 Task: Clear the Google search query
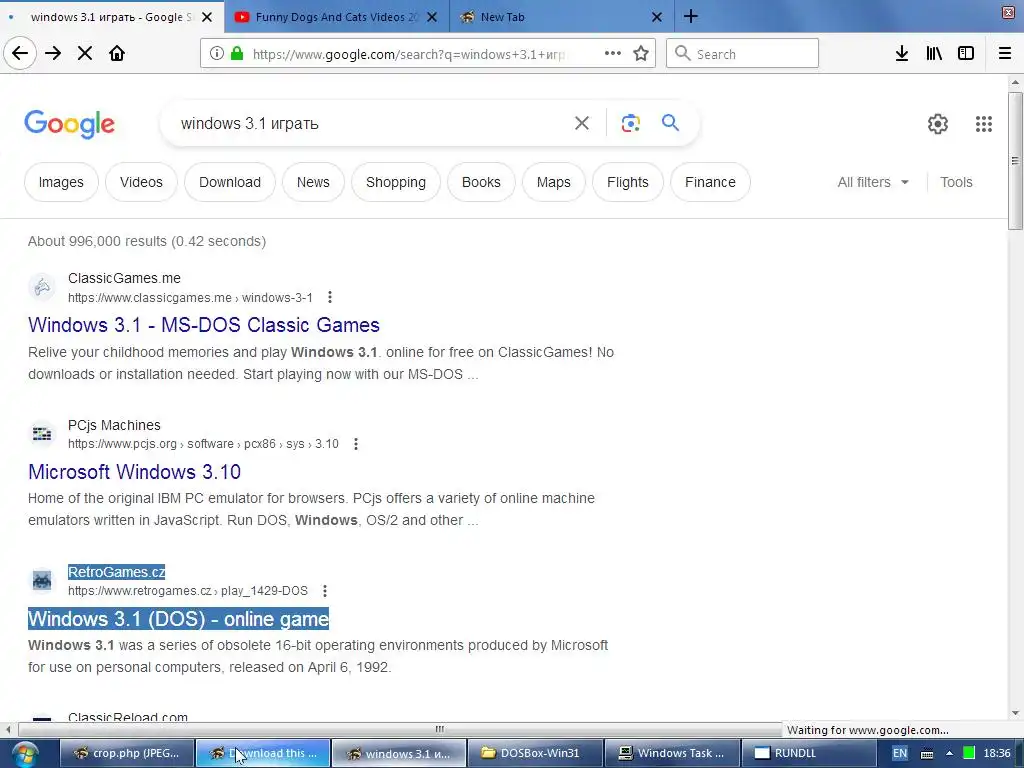582,123
